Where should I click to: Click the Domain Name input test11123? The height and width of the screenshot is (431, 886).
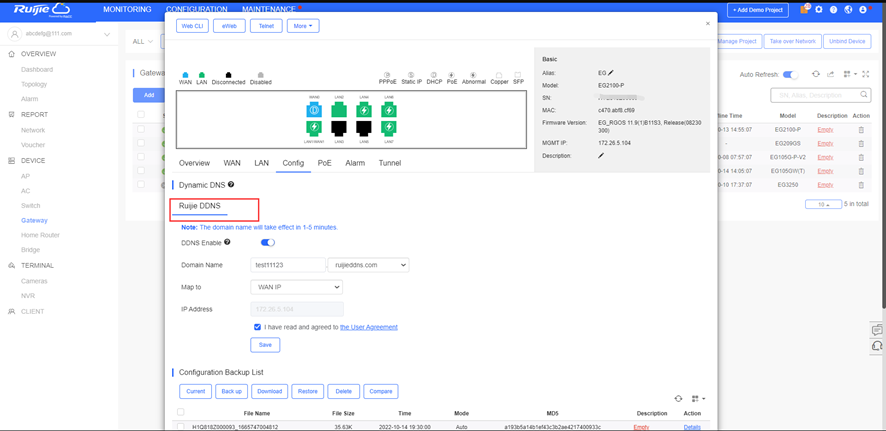click(x=288, y=265)
